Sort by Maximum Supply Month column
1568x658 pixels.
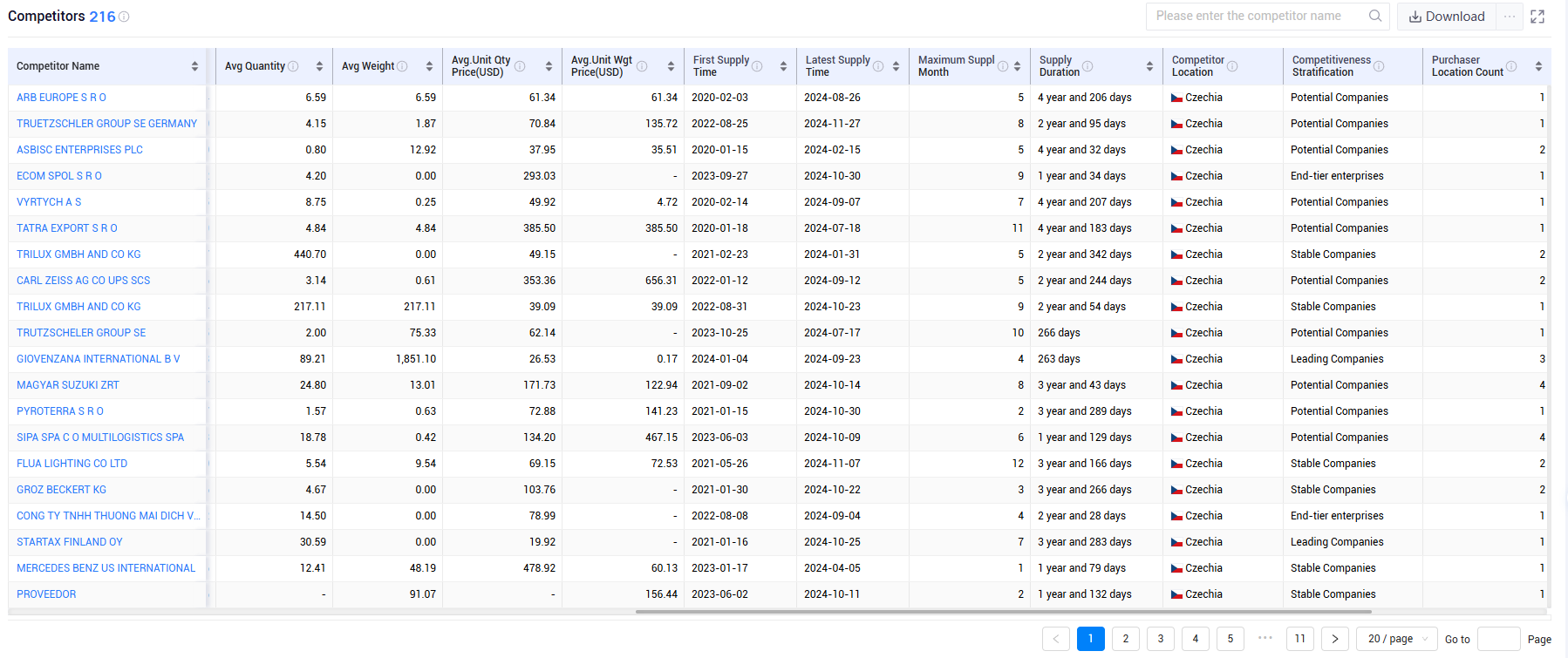(1017, 66)
